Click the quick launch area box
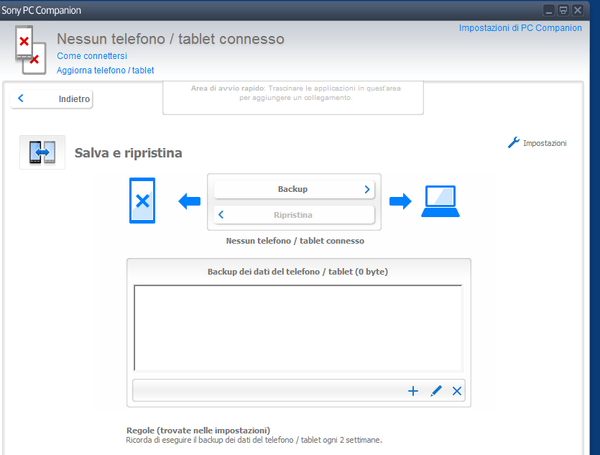This screenshot has height=455, width=600. tap(293, 97)
